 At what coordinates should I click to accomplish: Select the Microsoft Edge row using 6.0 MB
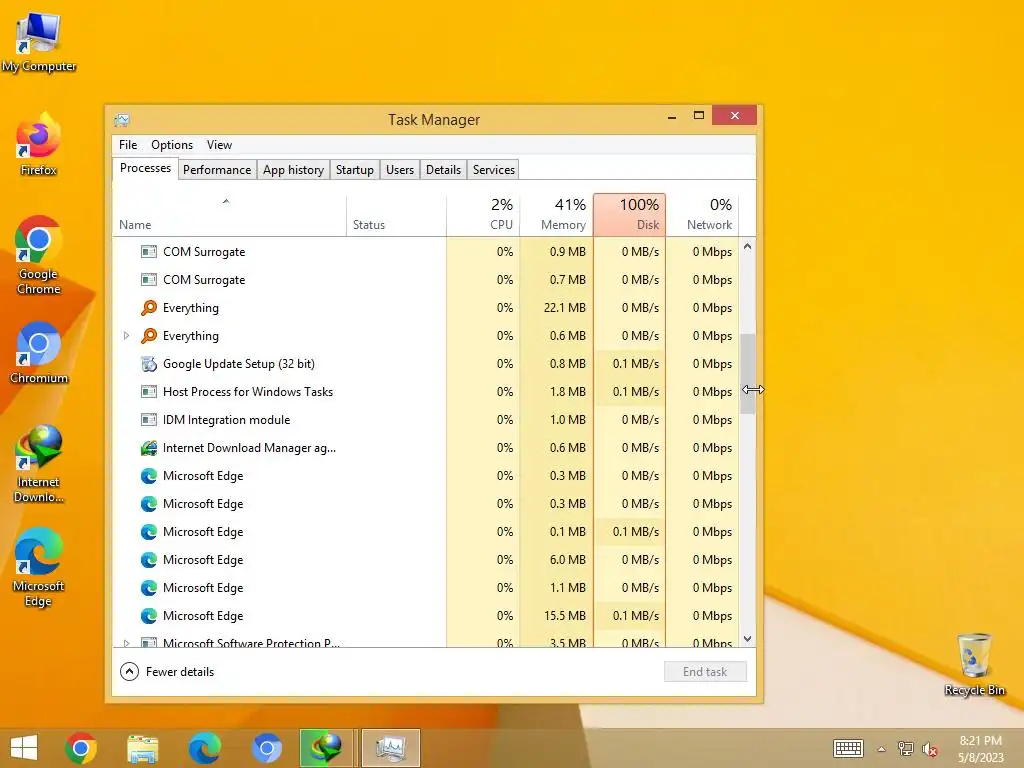(426, 560)
